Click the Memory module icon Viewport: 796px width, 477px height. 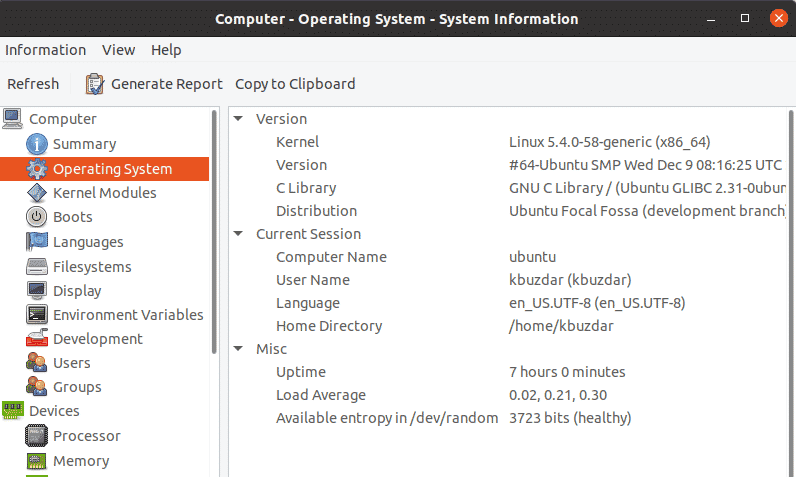[x=37, y=461]
